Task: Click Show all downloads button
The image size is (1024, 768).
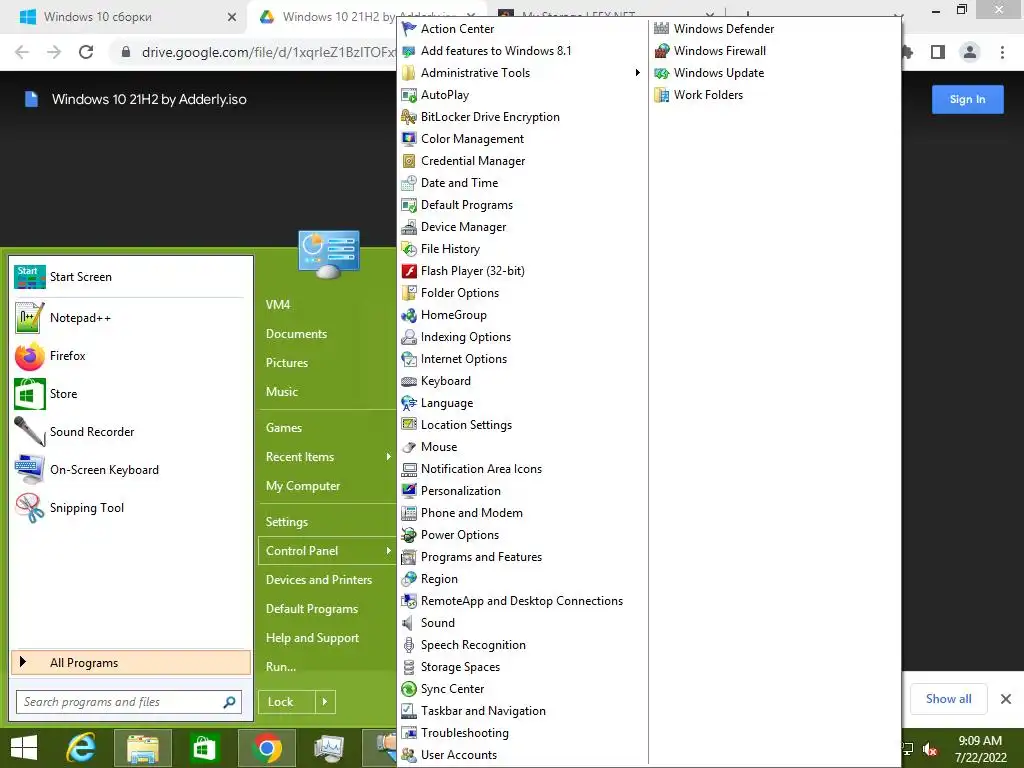Action: (948, 699)
